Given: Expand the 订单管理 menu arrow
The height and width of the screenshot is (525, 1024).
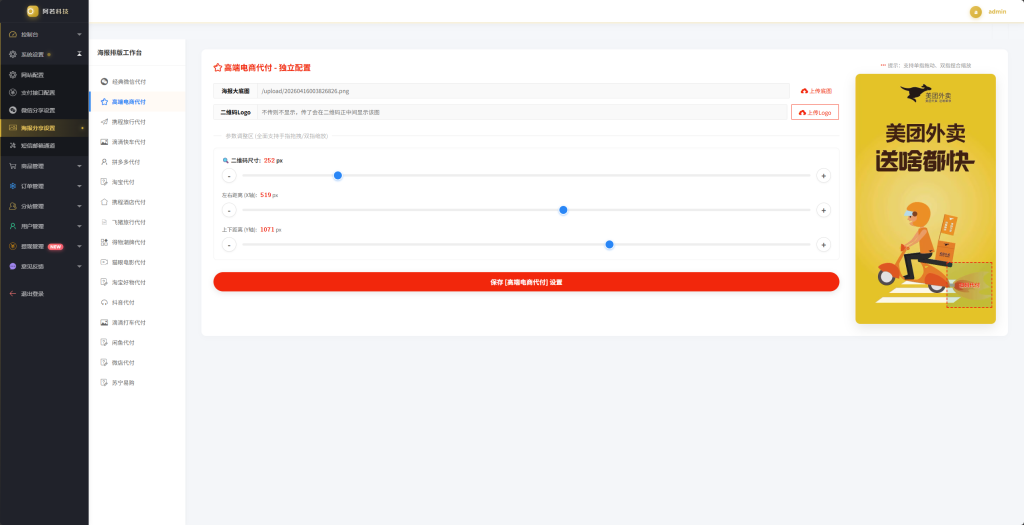Looking at the screenshot, I should (80, 186).
